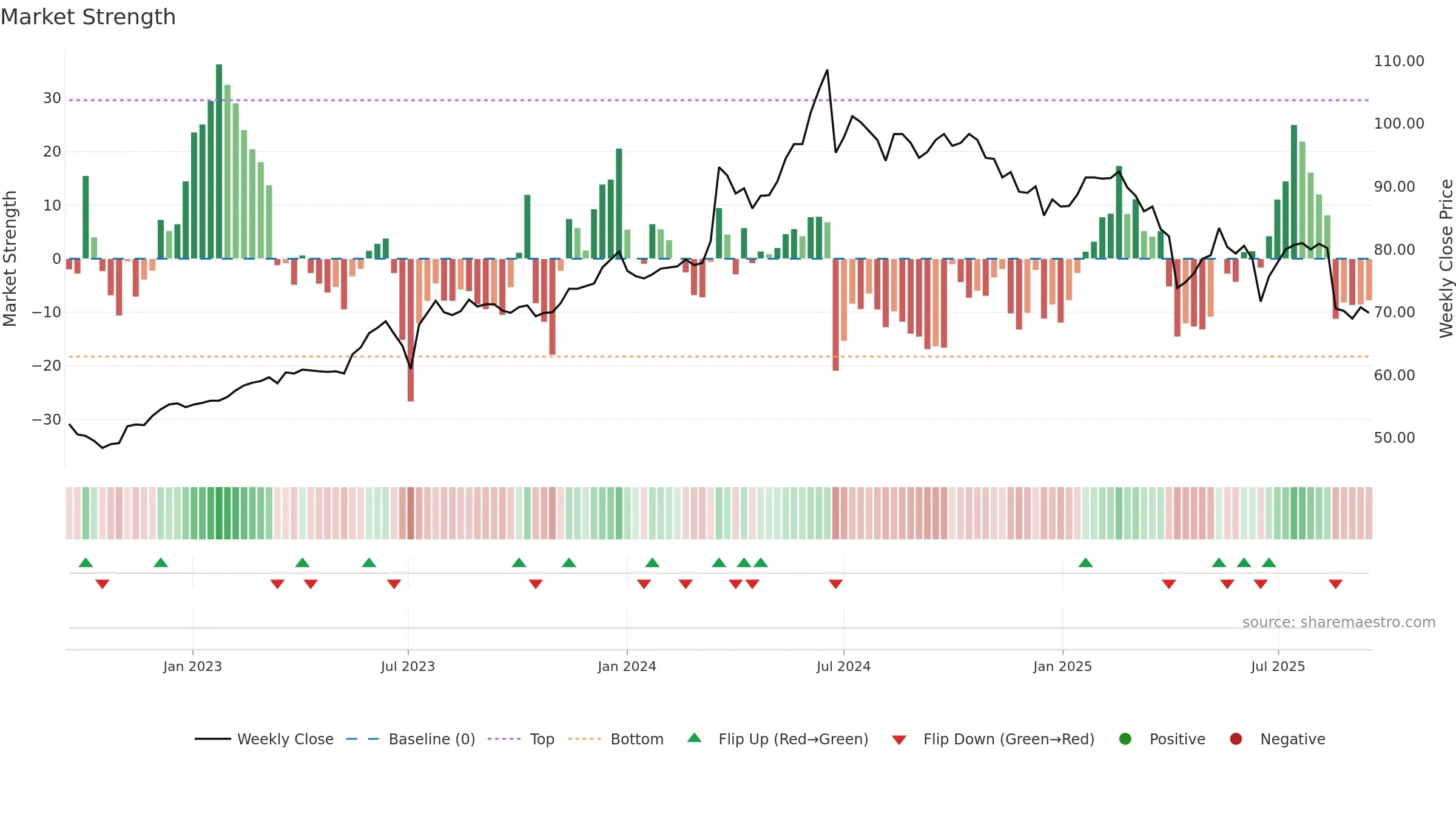Toggle the Top dotted line legend entry
Viewport: 1456px width, 819px height.
pyautogui.click(x=521, y=739)
